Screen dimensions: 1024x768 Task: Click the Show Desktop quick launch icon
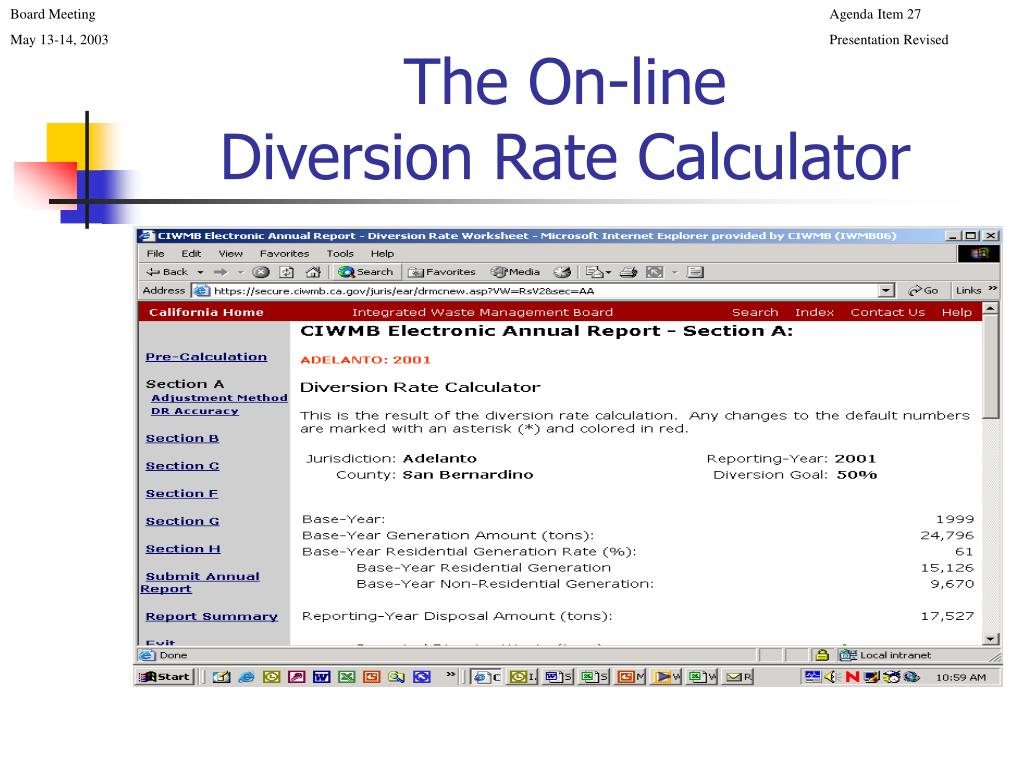[221, 677]
